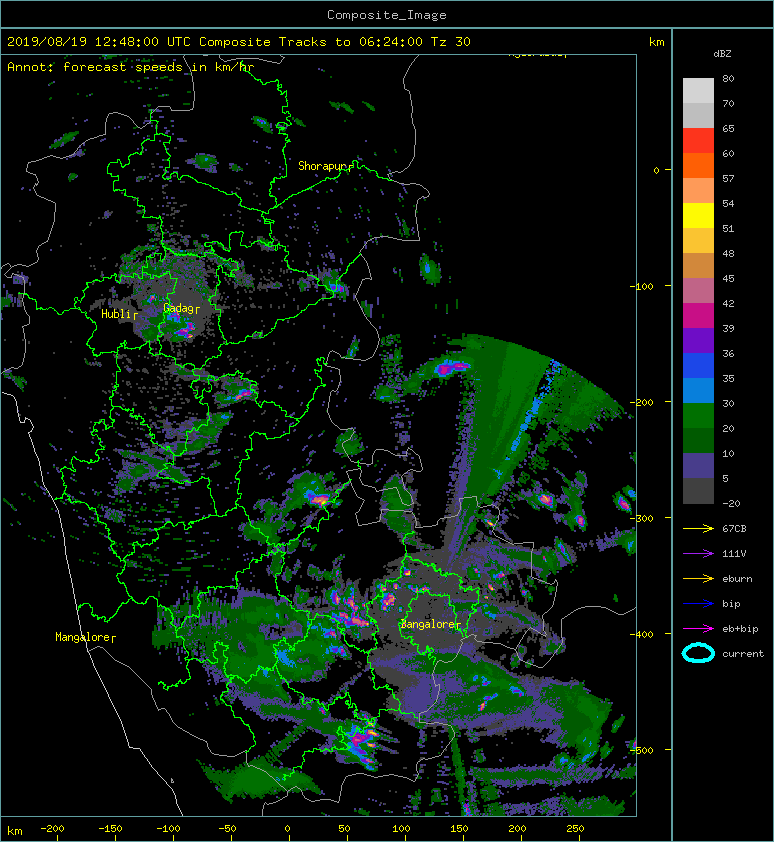Viewport: 774px width, 842px height.
Task: Click the storm cell near Gadag
Action: point(183,328)
